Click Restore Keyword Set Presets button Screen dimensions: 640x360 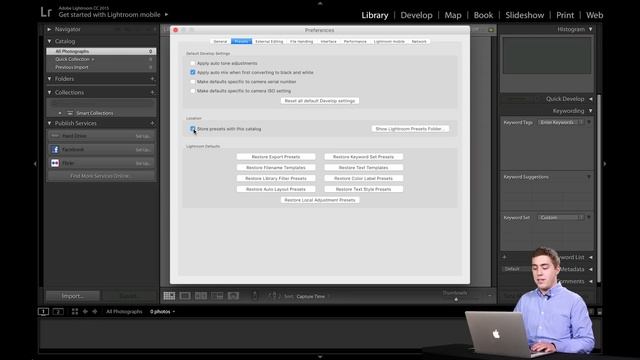pos(364,157)
